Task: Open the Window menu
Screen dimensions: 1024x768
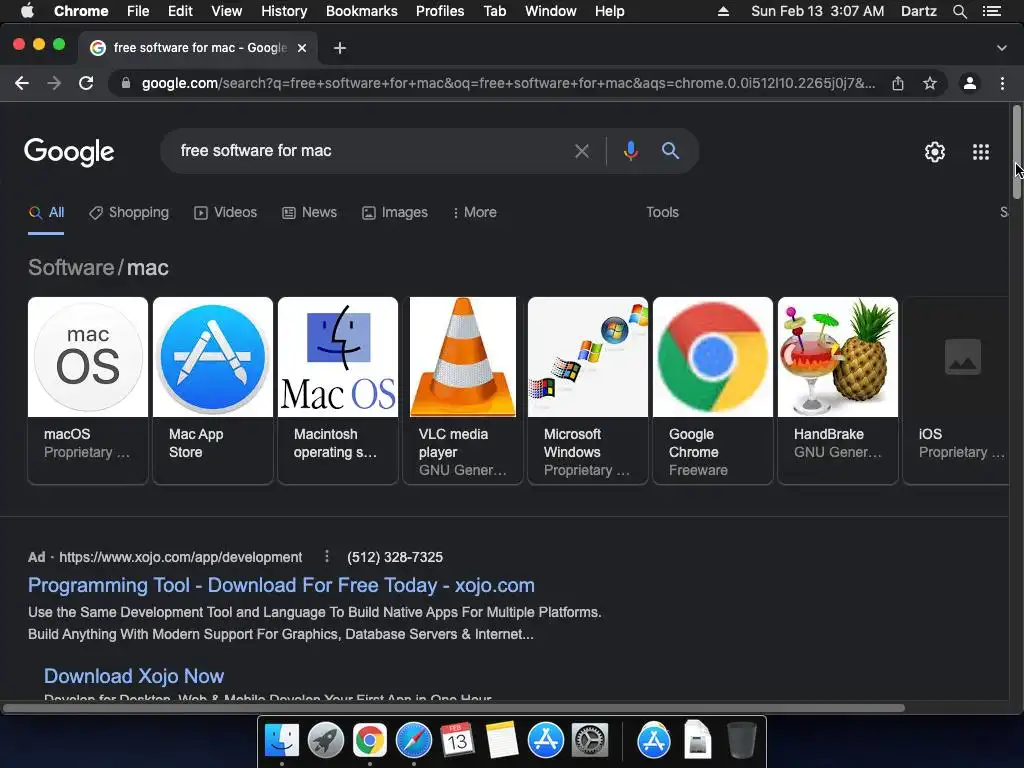Action: pos(551,11)
